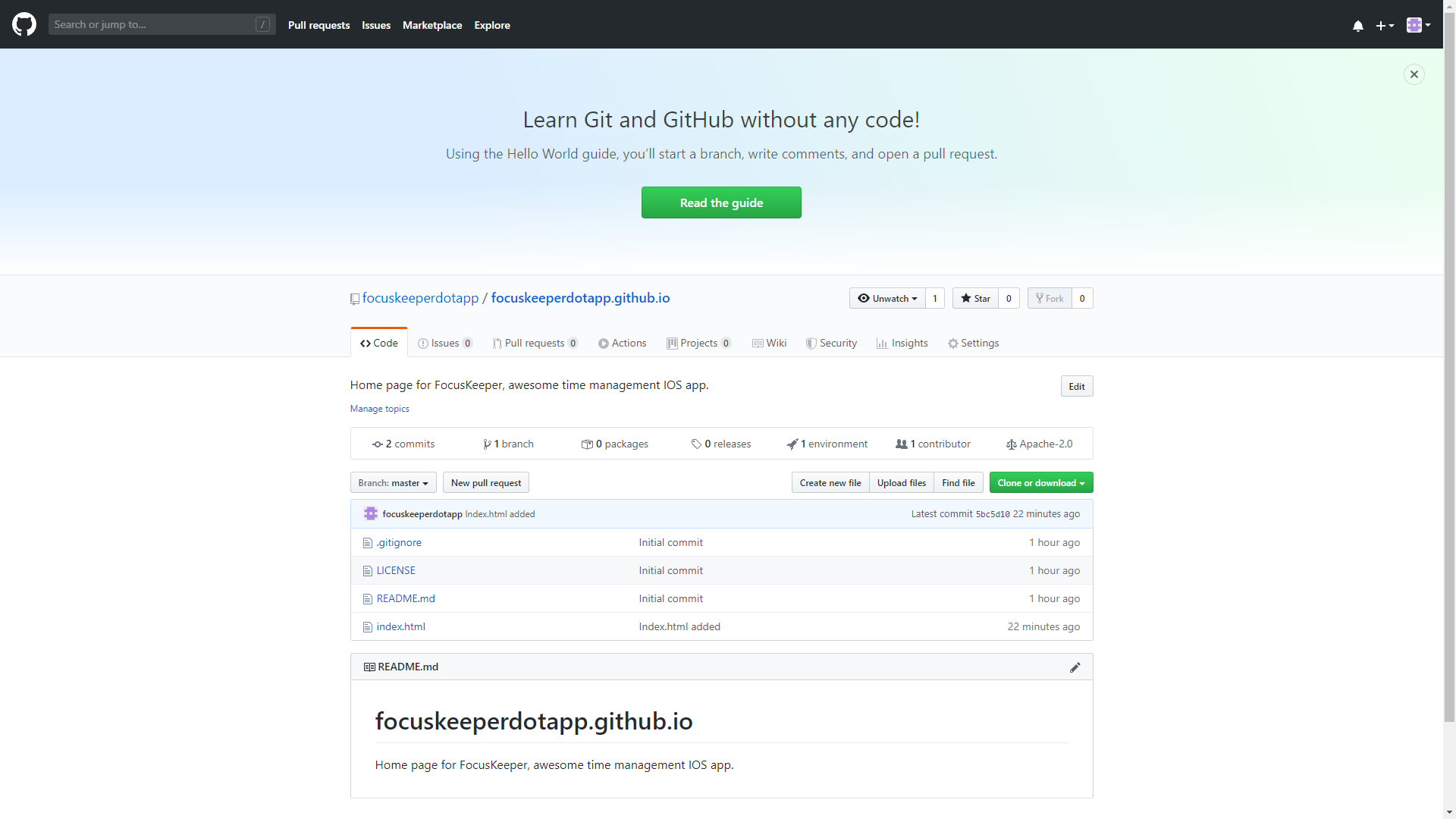Expand the Unwatch dropdown
The width and height of the screenshot is (1456, 819).
tap(887, 299)
